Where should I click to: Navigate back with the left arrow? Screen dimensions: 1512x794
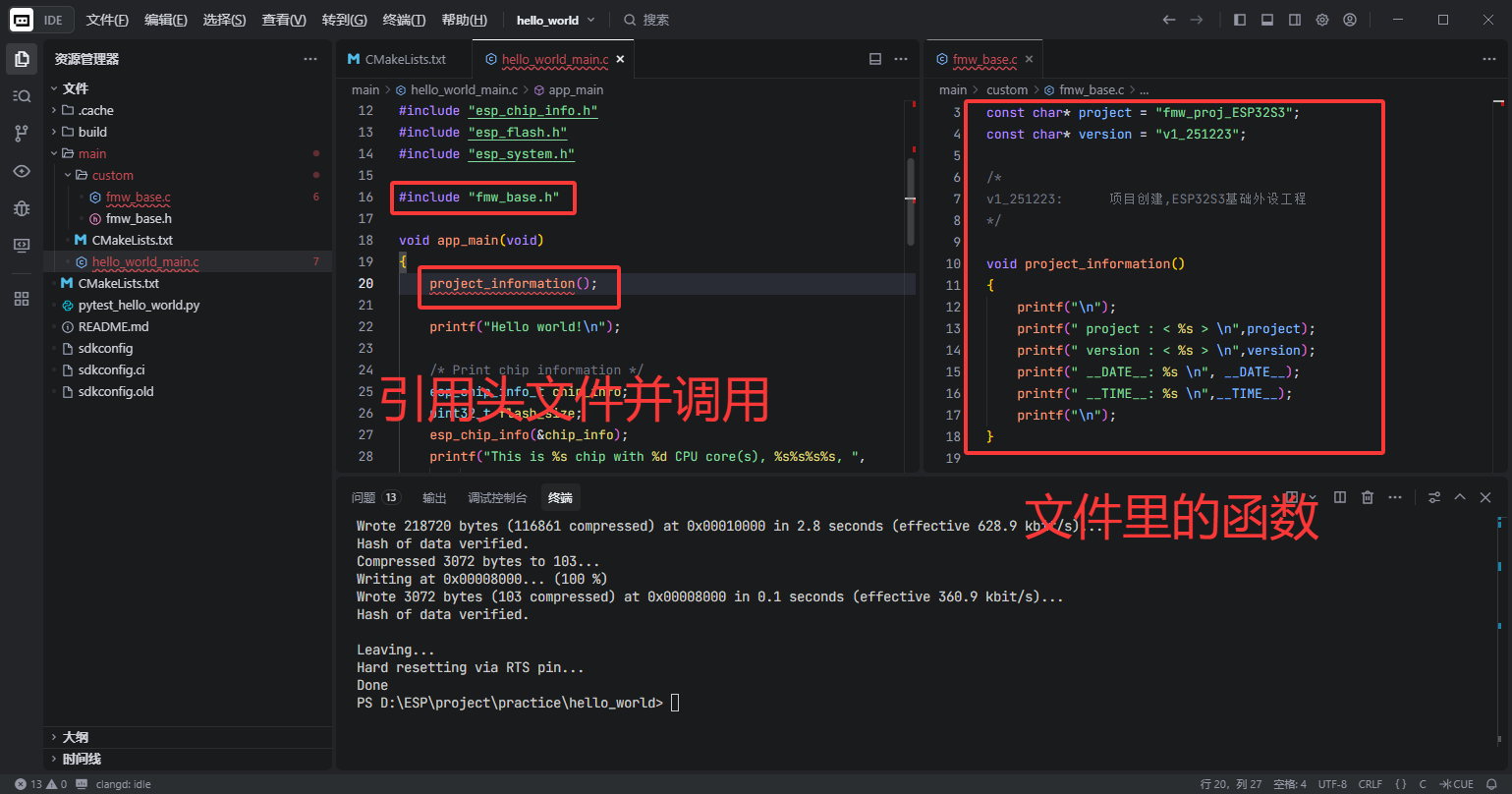click(1169, 20)
